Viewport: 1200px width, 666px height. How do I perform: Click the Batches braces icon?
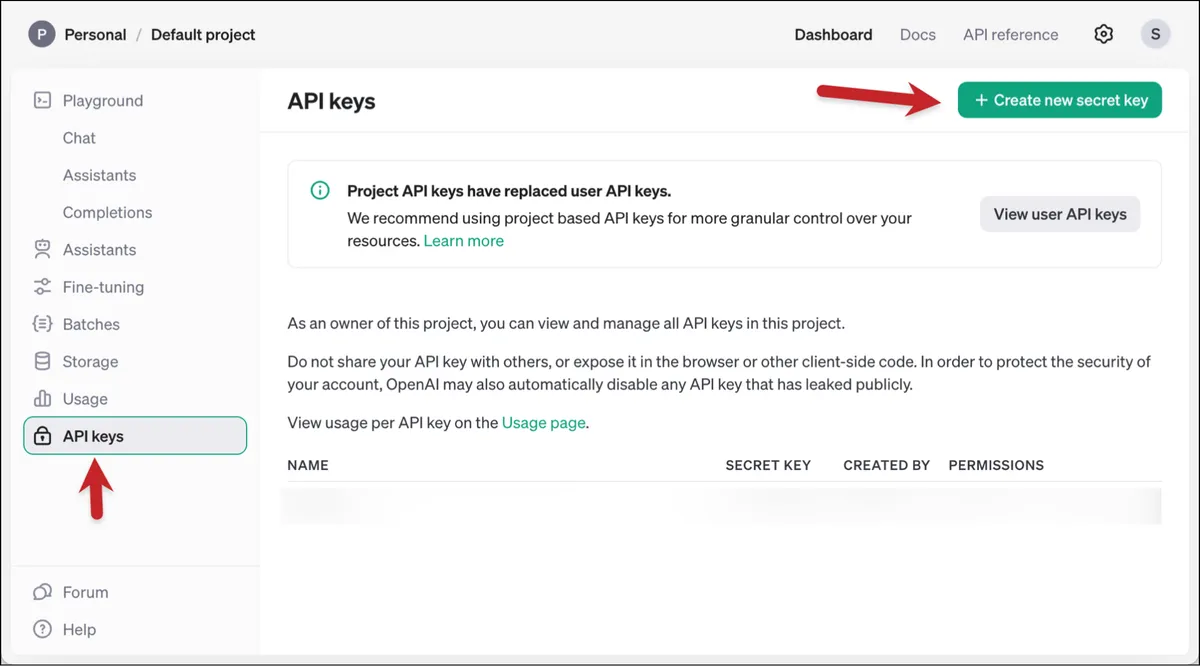[x=42, y=324]
